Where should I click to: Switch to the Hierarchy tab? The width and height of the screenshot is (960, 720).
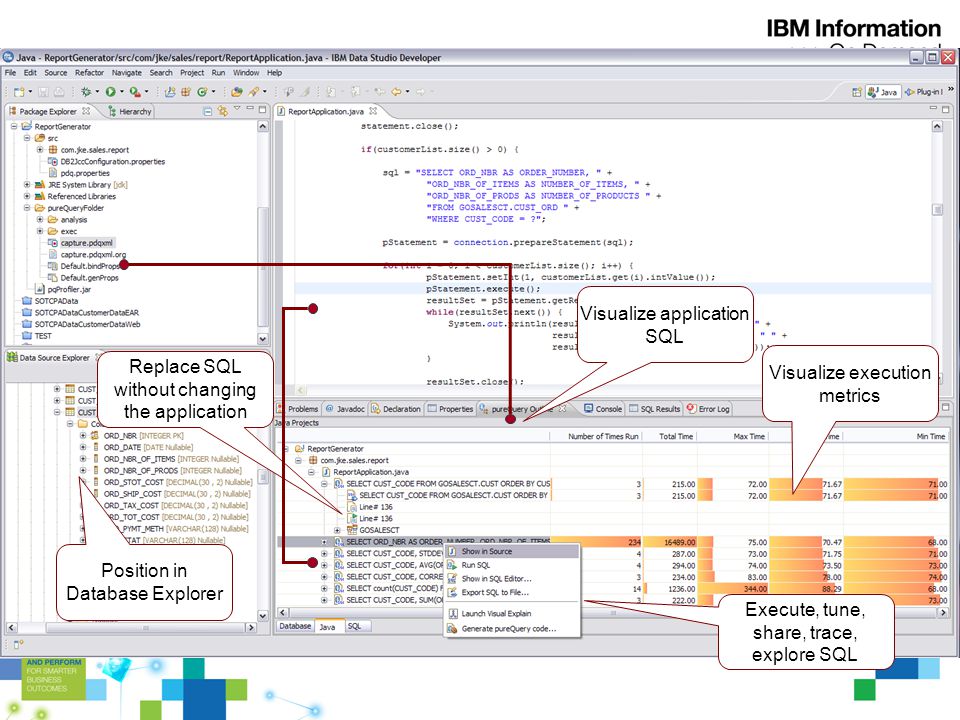coord(129,111)
